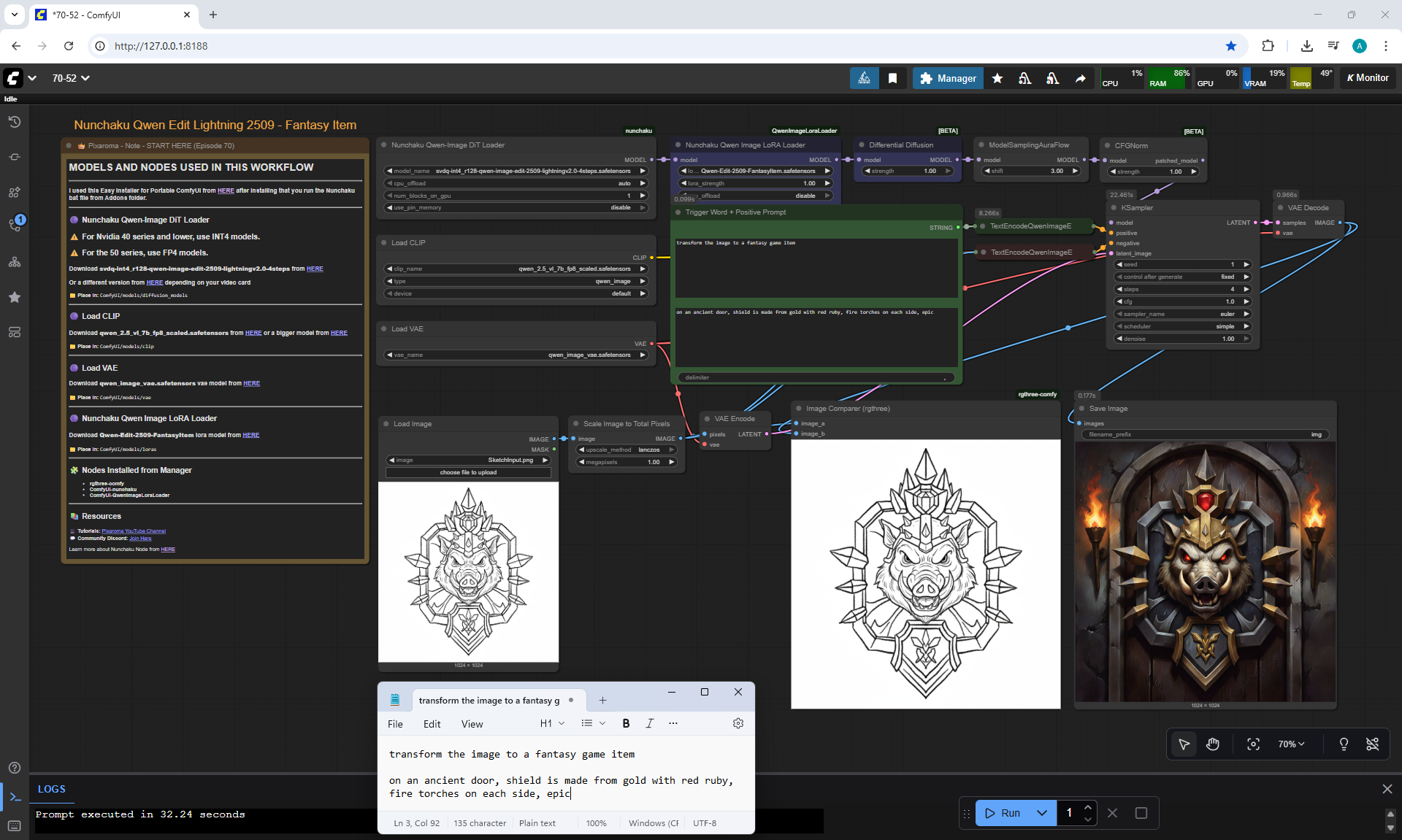Open the 70% zoom dropdown
Image resolution: width=1402 pixels, height=840 pixels.
coord(1290,744)
